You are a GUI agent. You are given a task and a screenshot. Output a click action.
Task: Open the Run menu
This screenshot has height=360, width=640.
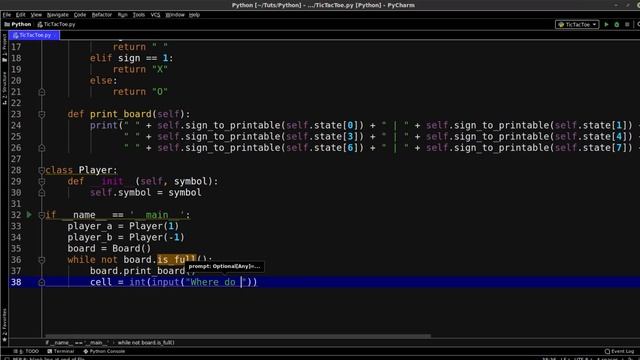(122, 15)
